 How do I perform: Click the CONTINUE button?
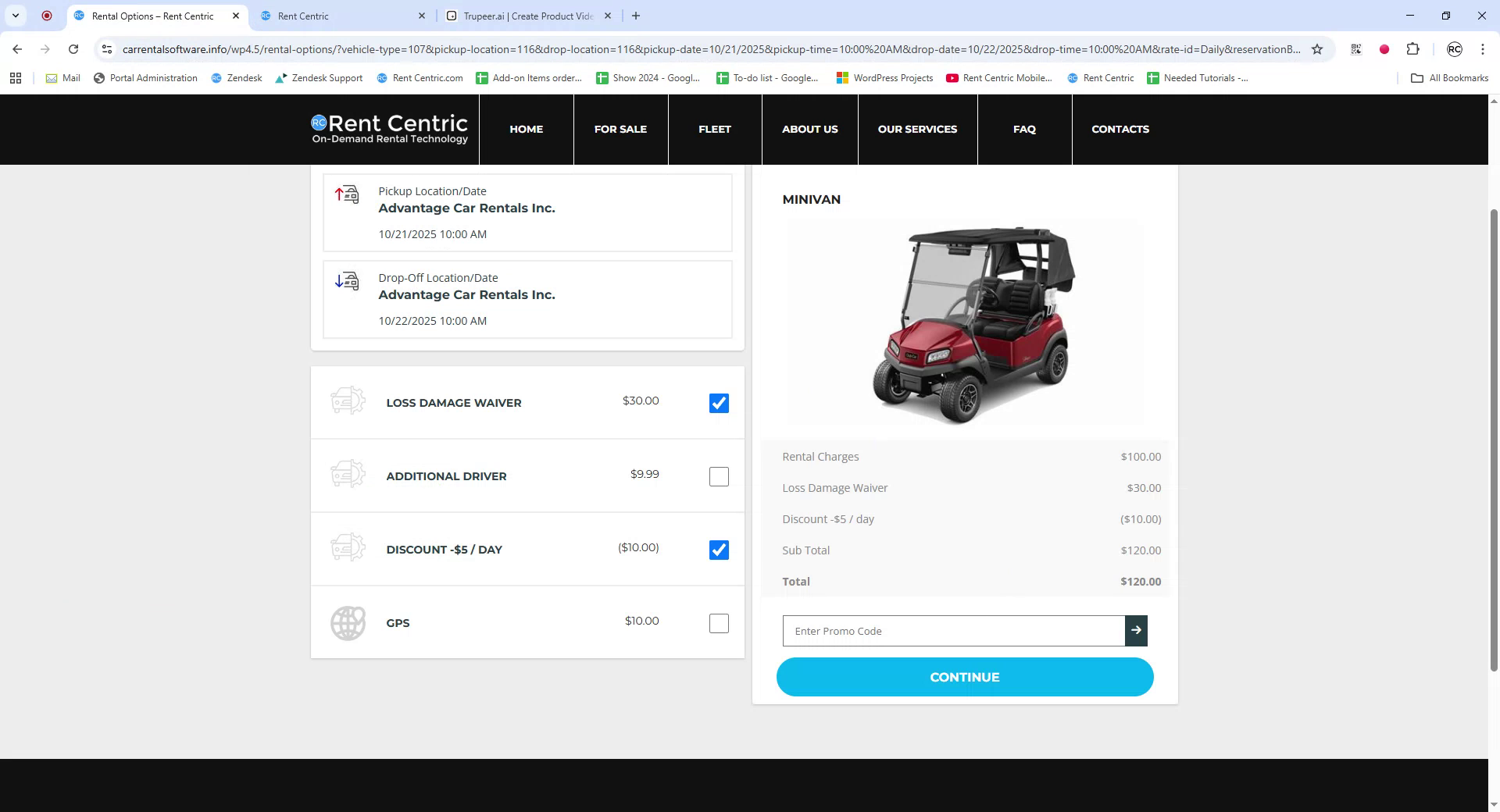pos(964,677)
